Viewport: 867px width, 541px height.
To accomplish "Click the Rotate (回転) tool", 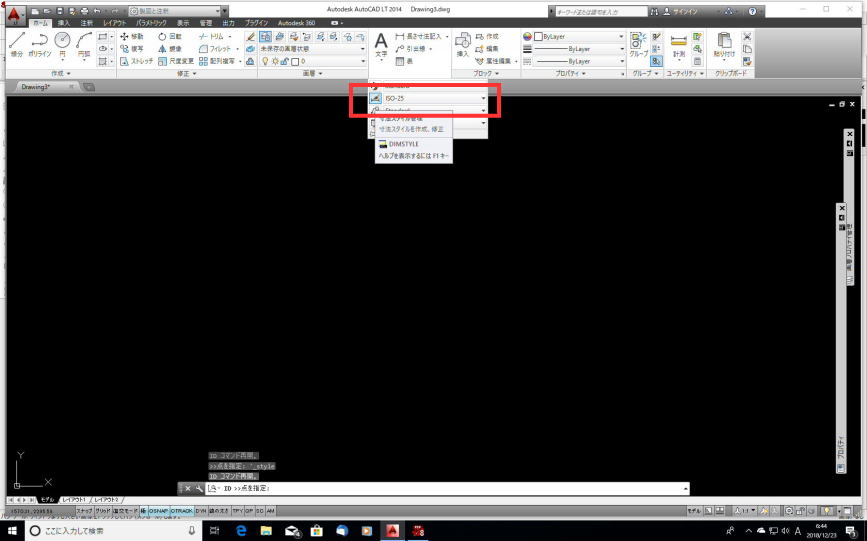I will click(x=170, y=37).
